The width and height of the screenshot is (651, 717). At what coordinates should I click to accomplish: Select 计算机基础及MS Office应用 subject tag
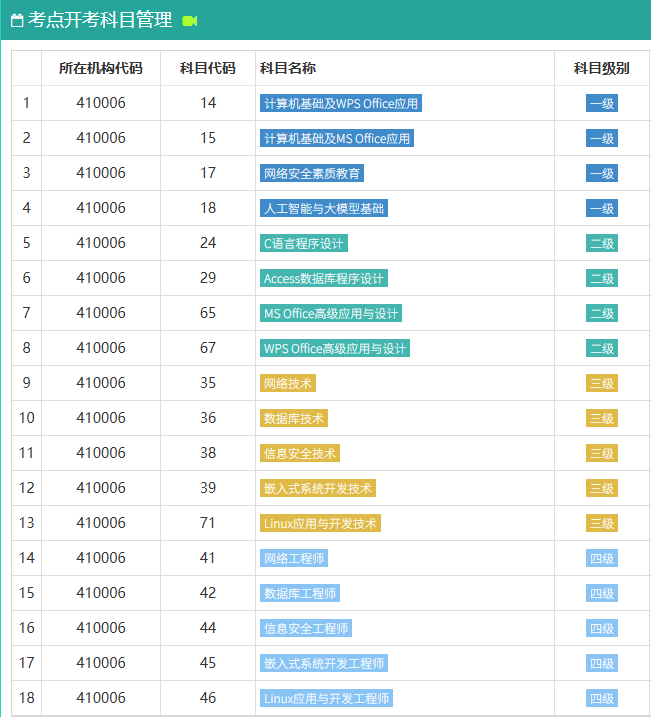coord(336,138)
